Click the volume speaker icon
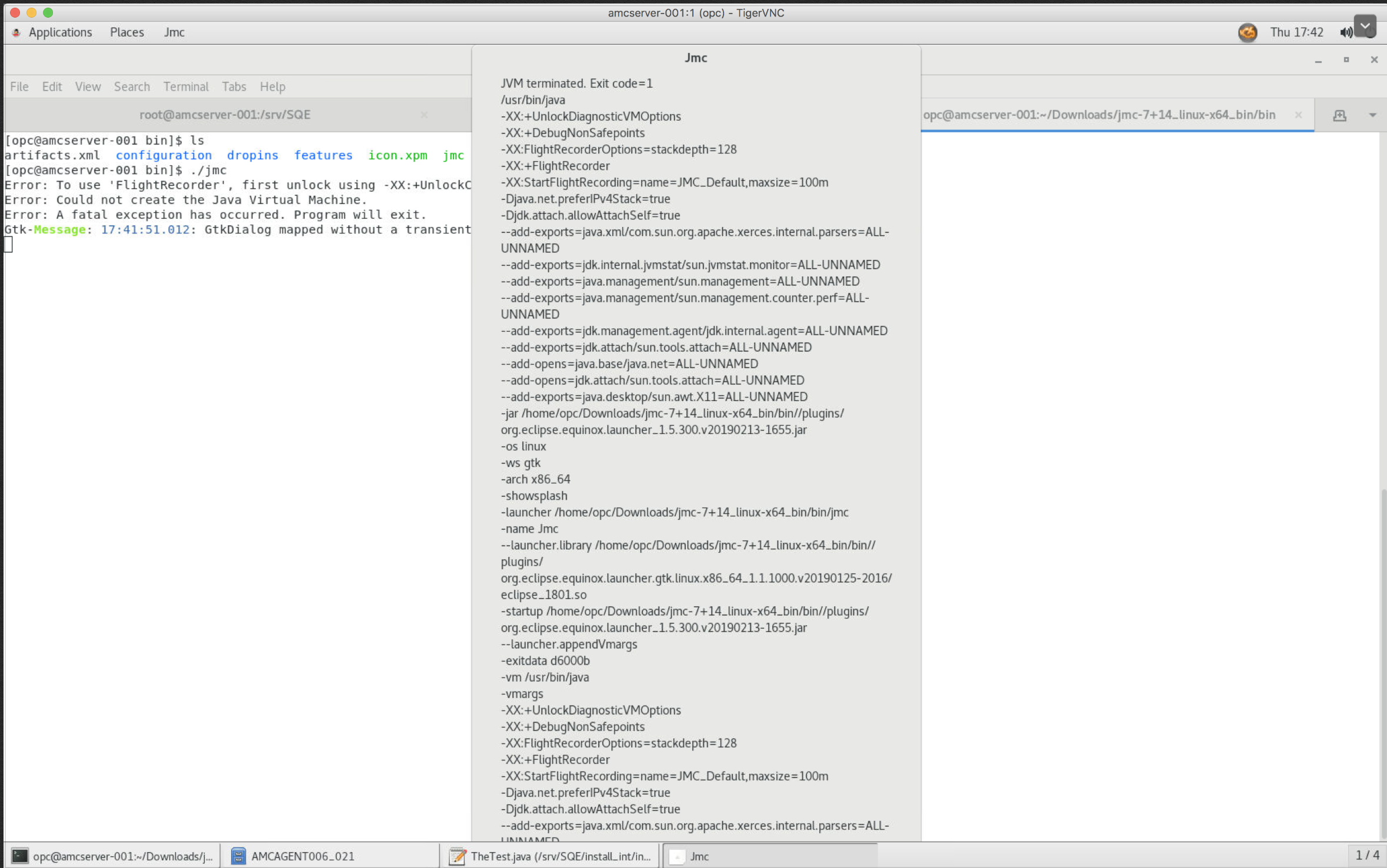 1345,32
